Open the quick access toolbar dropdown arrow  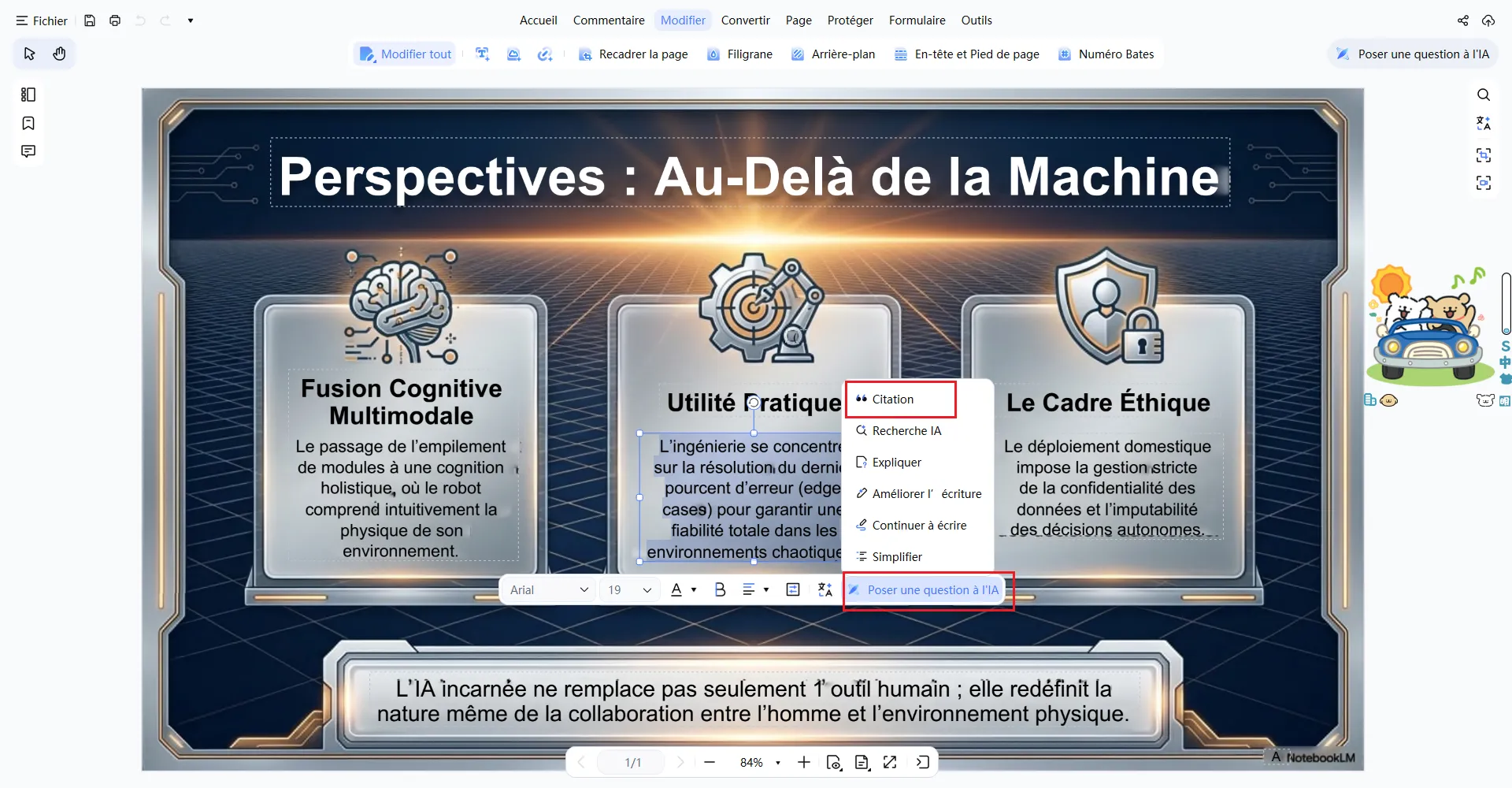pyautogui.click(x=191, y=20)
